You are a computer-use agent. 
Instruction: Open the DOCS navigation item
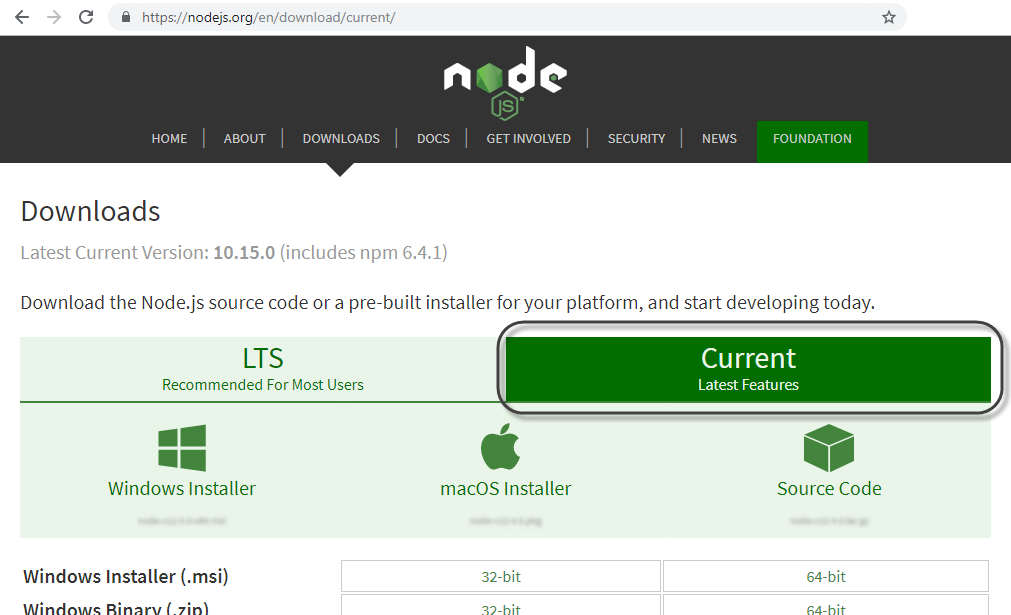433,139
